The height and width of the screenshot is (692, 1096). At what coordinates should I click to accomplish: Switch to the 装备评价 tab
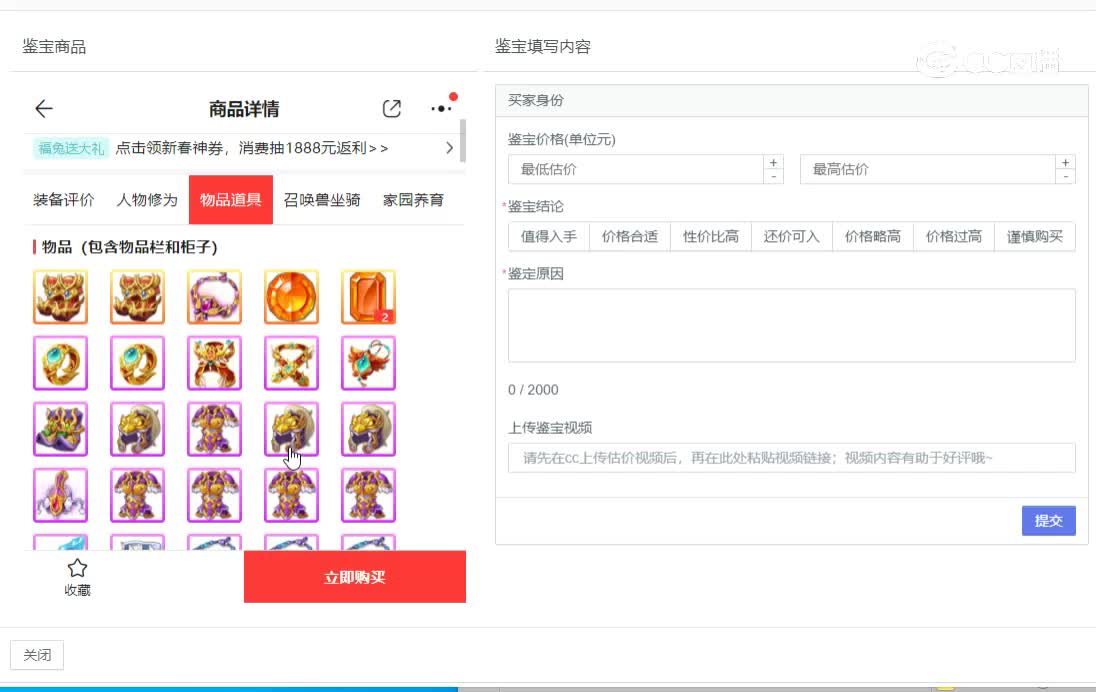64,200
